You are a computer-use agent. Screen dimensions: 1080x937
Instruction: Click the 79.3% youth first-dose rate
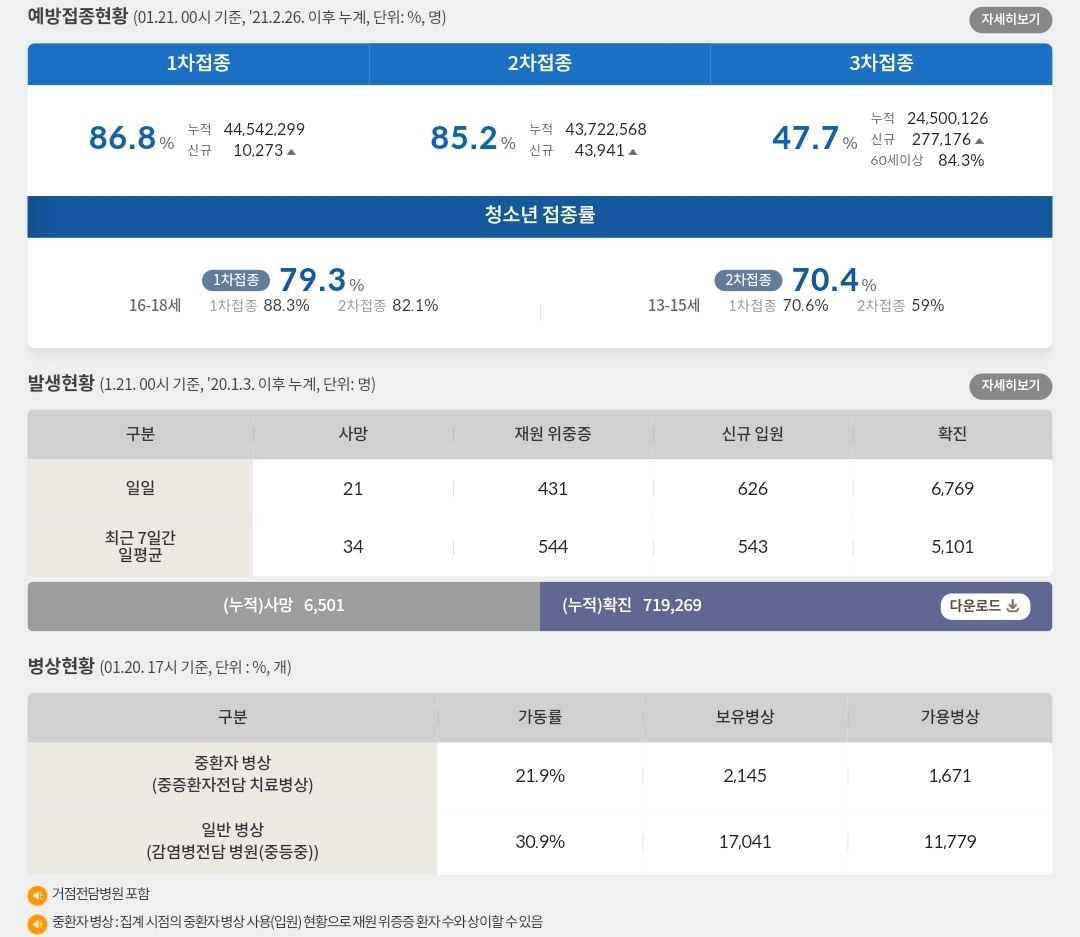coord(321,280)
